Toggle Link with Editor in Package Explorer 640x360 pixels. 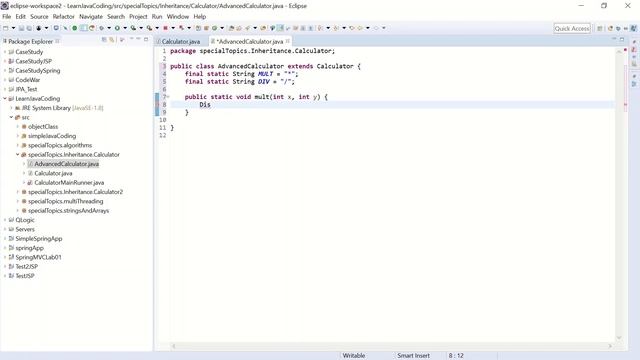(x=111, y=40)
